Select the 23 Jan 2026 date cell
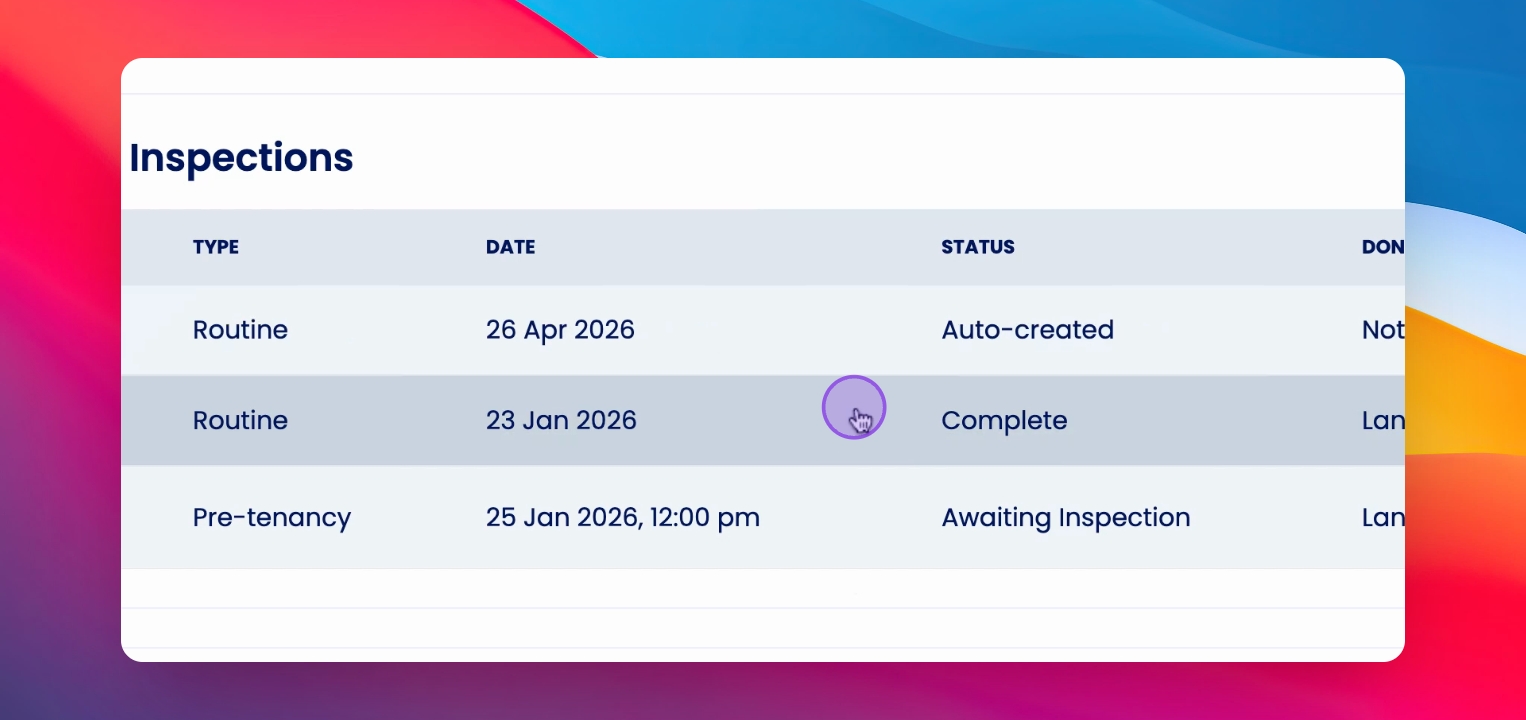Image resolution: width=1526 pixels, height=720 pixels. pyautogui.click(x=561, y=420)
